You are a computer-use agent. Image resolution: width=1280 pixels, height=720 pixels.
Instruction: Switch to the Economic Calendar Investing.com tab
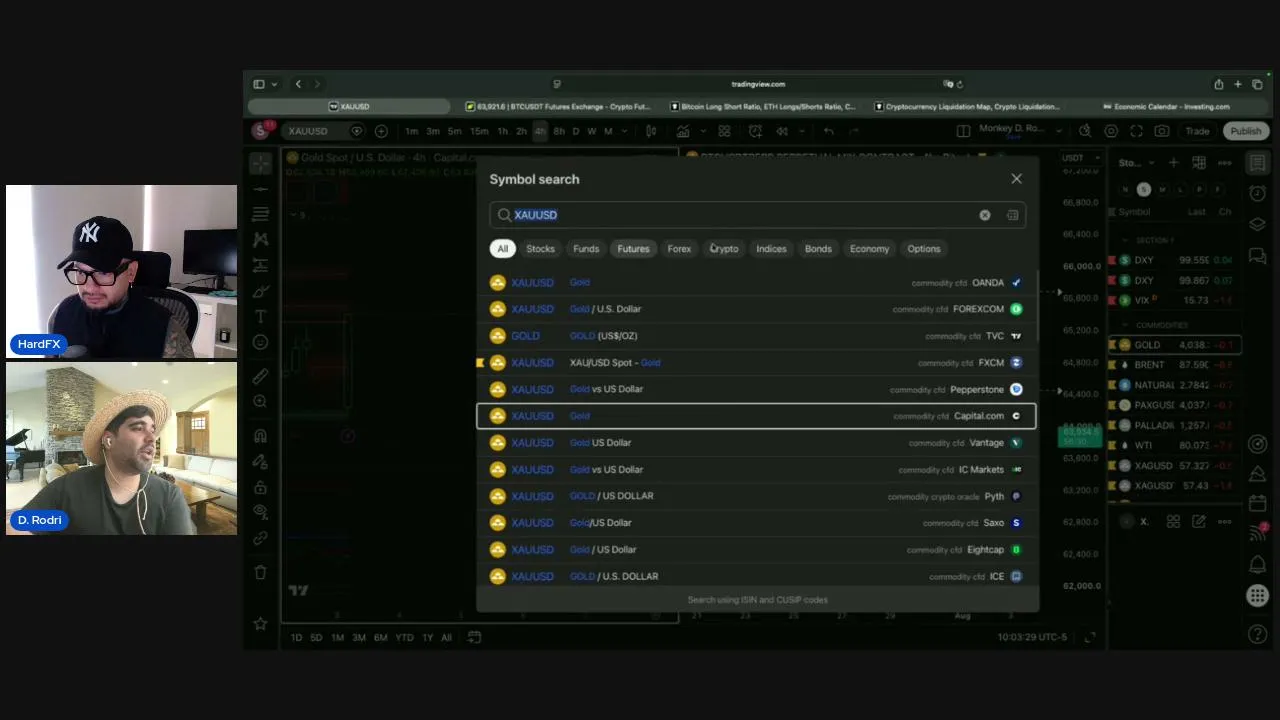click(x=1166, y=106)
